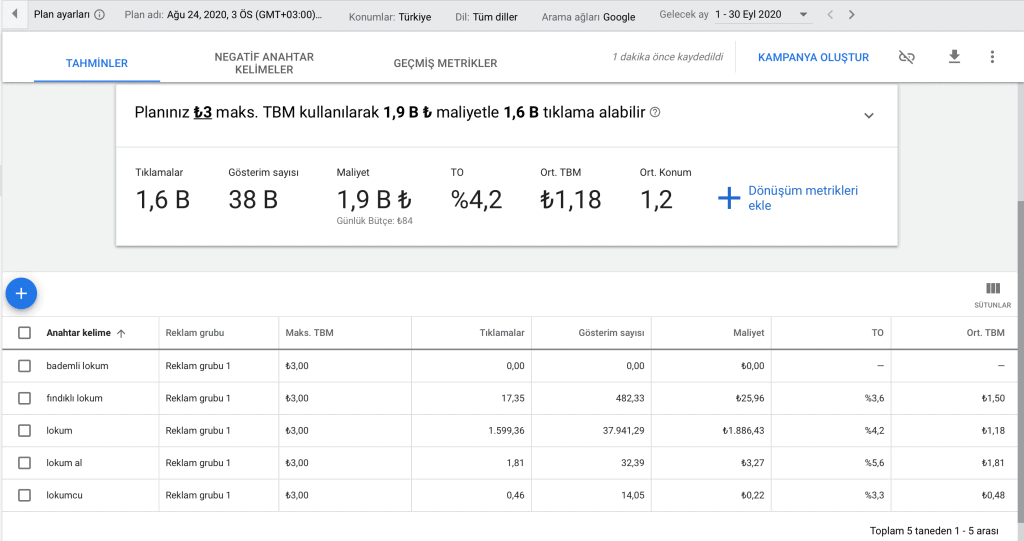Click the help icon after 'tıklama alabilir'
The width and height of the screenshot is (1024, 541).
[655, 112]
